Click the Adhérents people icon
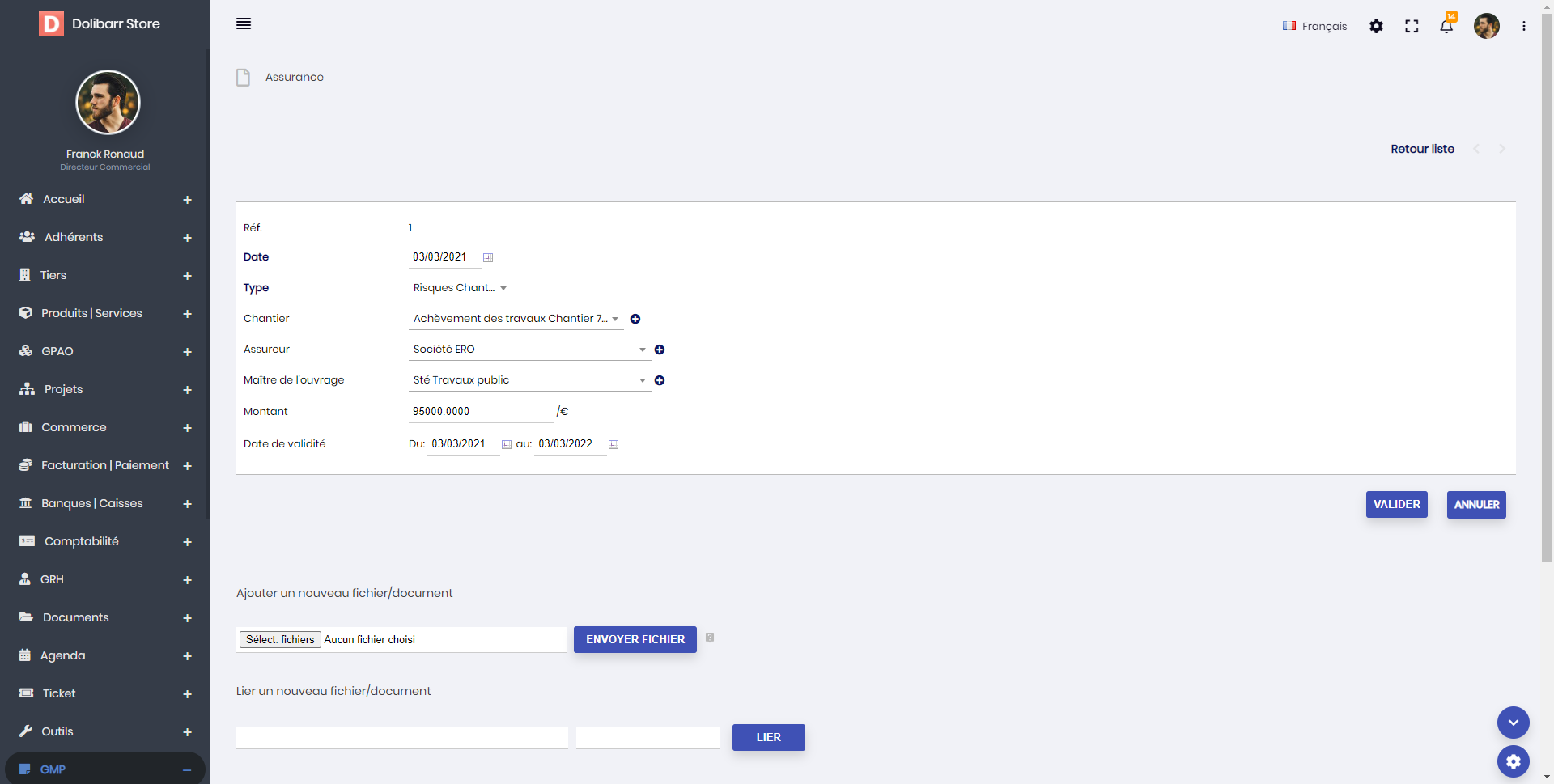 click(x=27, y=237)
